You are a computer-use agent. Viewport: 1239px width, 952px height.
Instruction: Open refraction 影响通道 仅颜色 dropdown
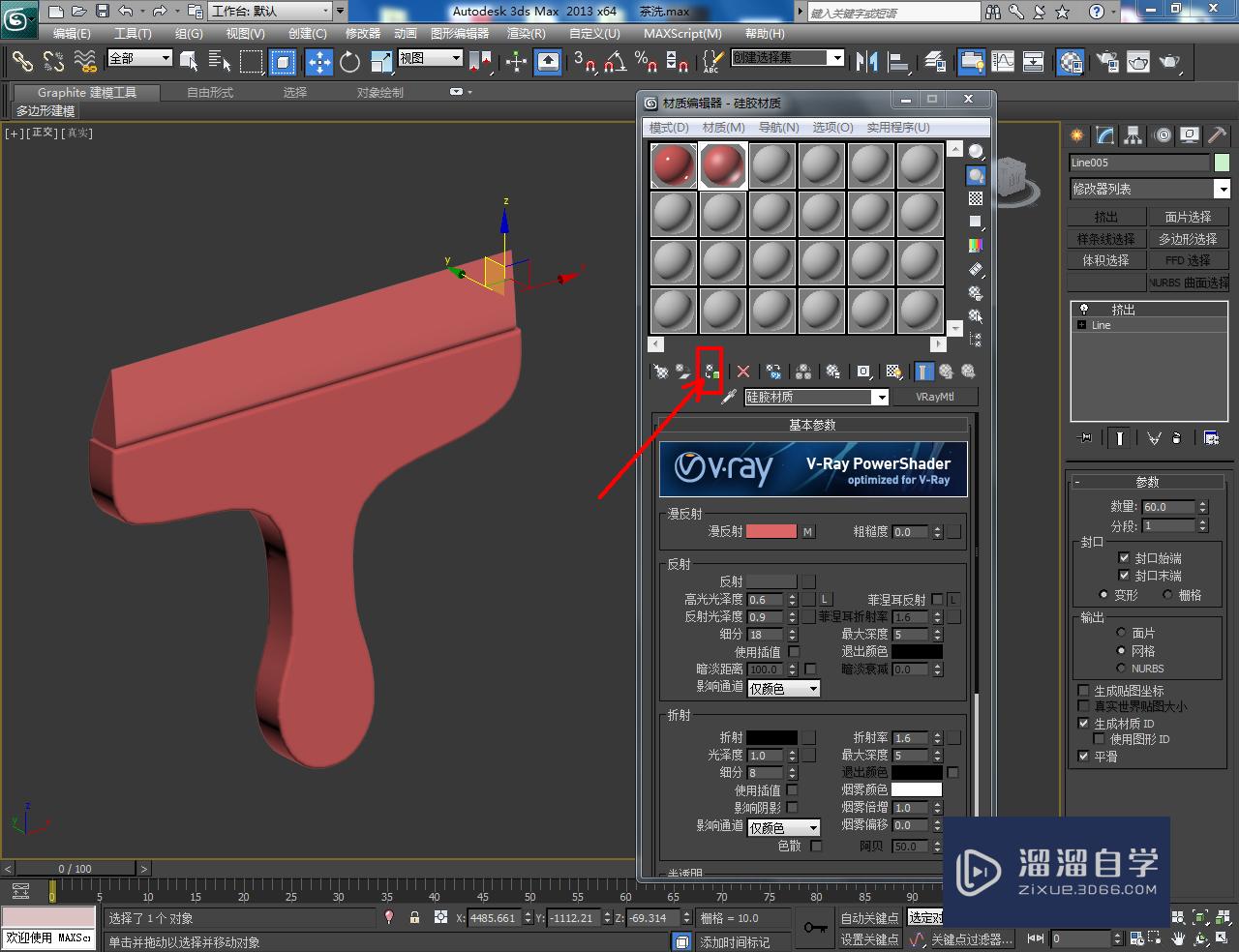[x=784, y=828]
